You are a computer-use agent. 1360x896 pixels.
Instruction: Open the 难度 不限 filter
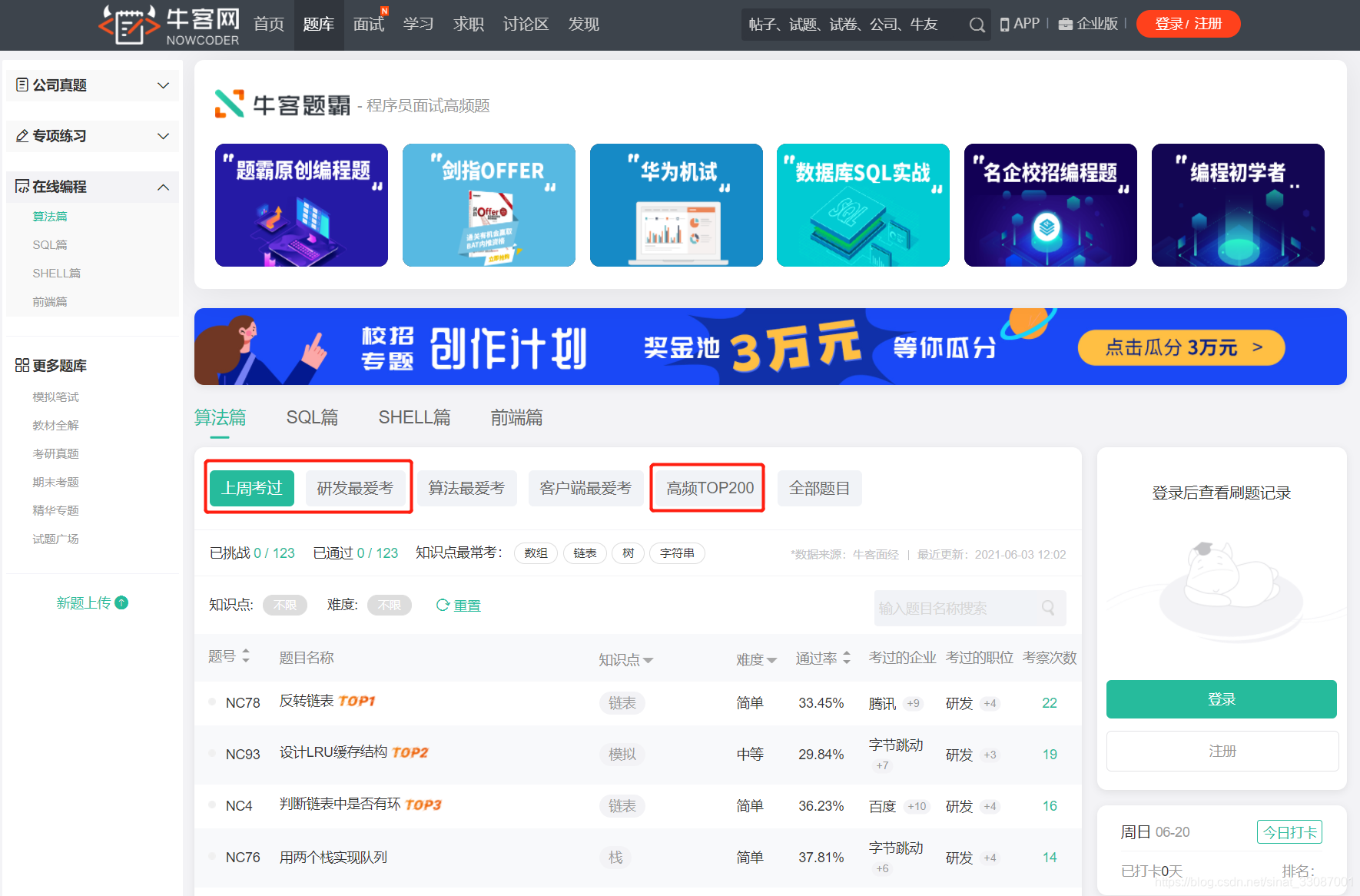click(x=390, y=605)
